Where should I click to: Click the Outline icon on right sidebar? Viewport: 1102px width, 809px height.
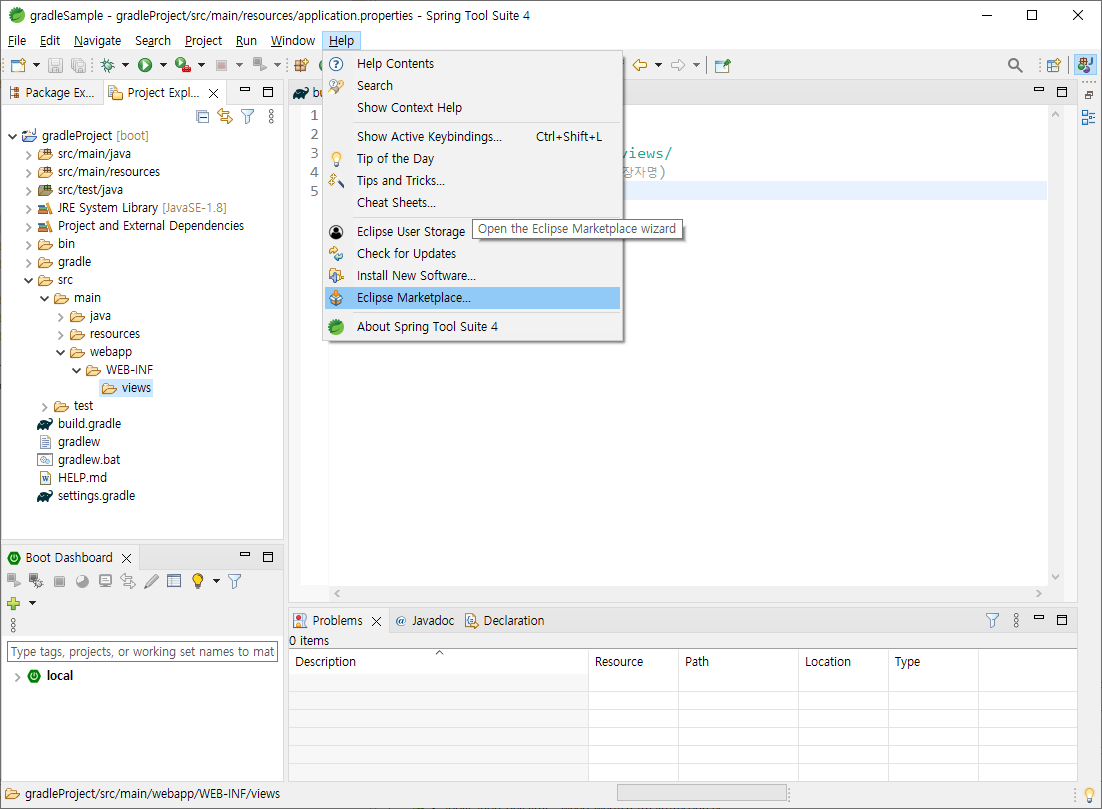tap(1089, 117)
